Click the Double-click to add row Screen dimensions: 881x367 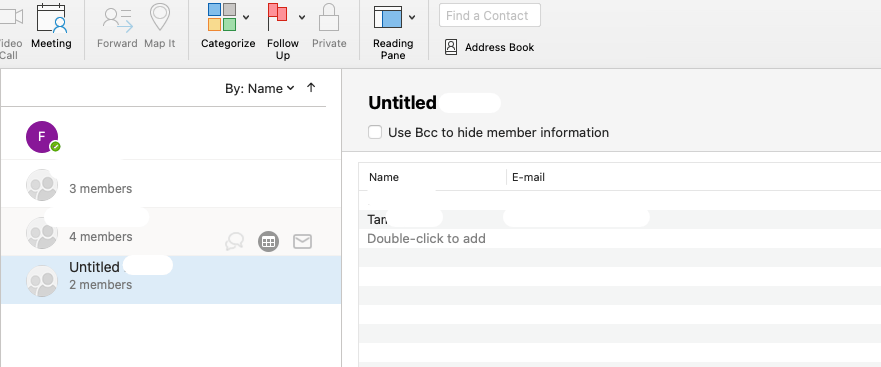tap(620, 238)
